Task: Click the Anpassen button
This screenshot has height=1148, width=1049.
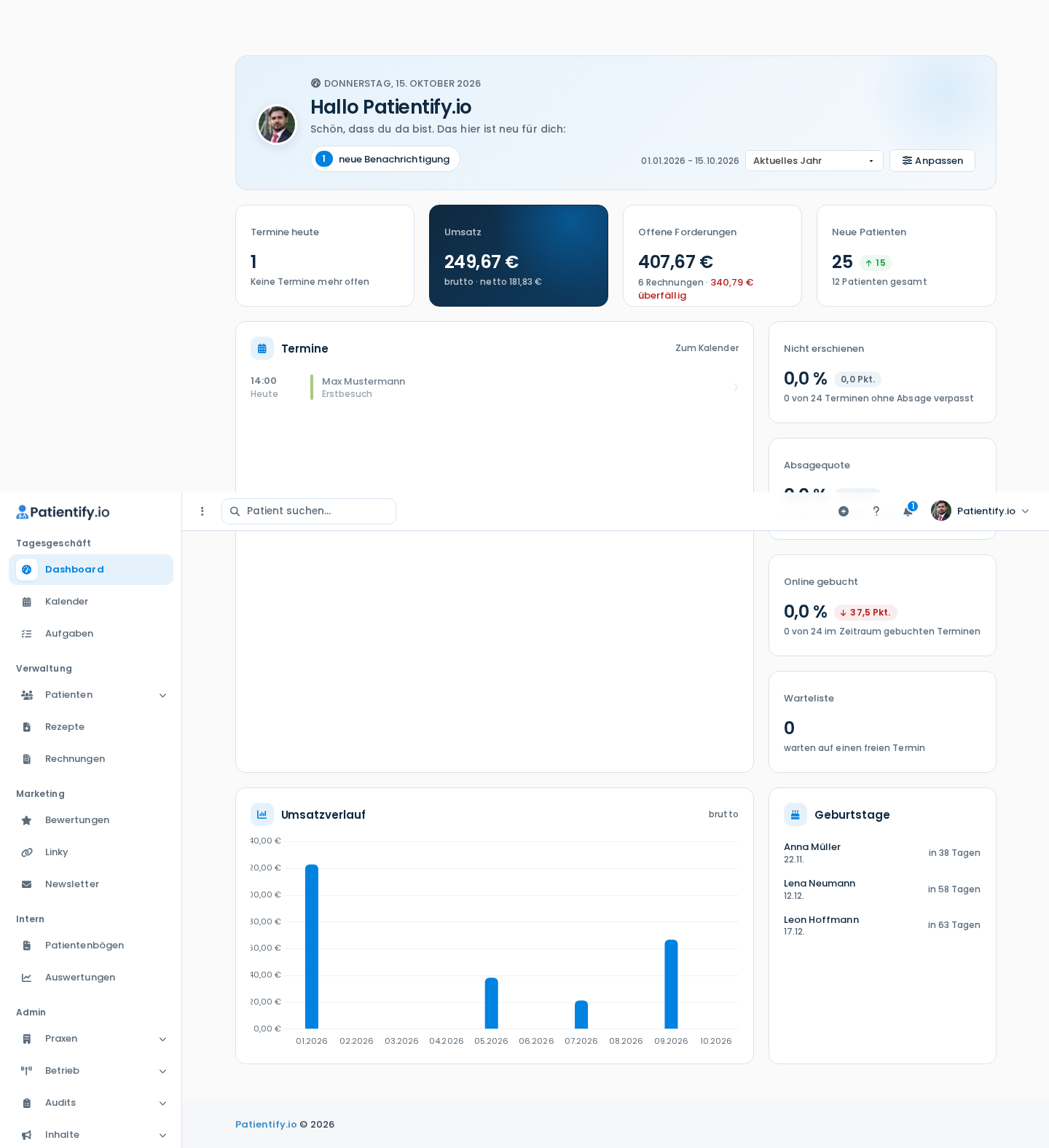Action: [932, 160]
